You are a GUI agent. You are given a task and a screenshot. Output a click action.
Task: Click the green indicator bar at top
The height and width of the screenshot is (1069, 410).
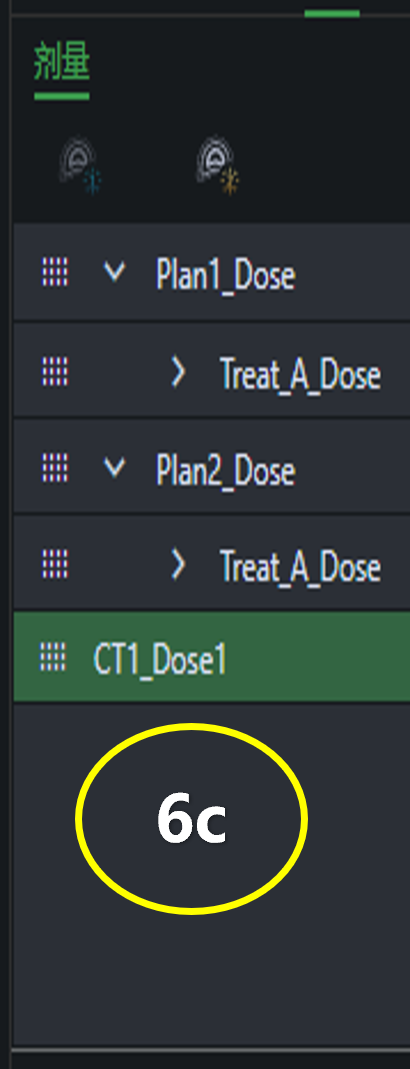click(332, 13)
